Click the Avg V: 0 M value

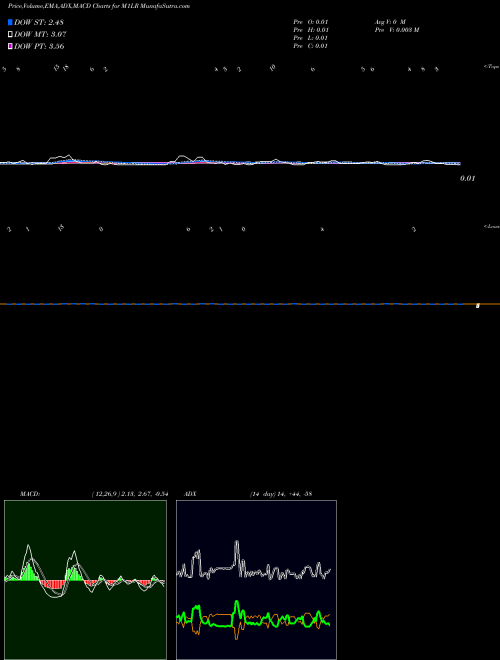pyautogui.click(x=390, y=22)
